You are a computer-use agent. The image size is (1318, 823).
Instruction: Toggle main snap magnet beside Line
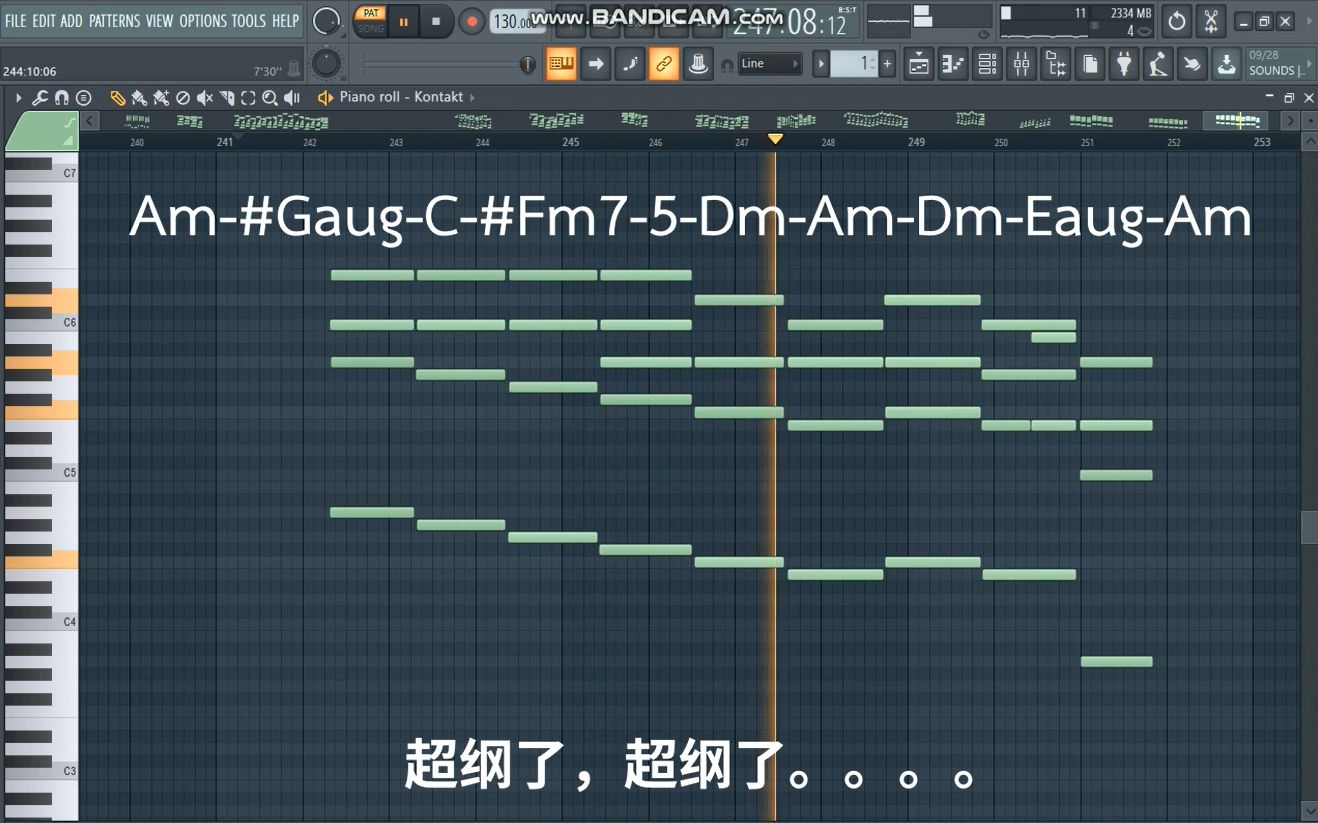click(x=727, y=65)
